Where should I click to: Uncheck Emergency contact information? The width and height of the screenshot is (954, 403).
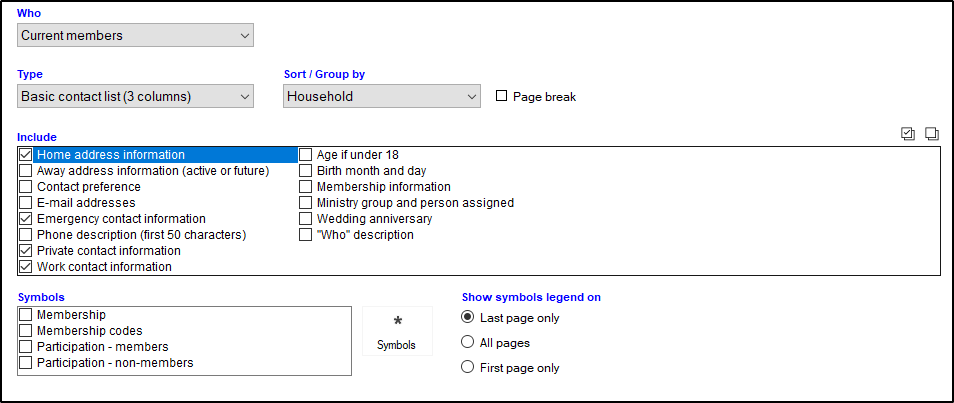point(26,219)
